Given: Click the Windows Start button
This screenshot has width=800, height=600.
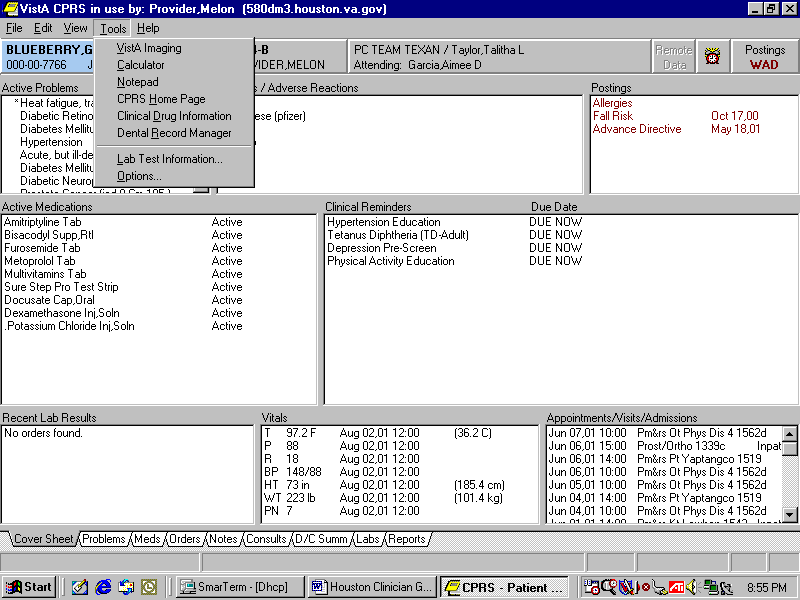Looking at the screenshot, I should pos(30,587).
